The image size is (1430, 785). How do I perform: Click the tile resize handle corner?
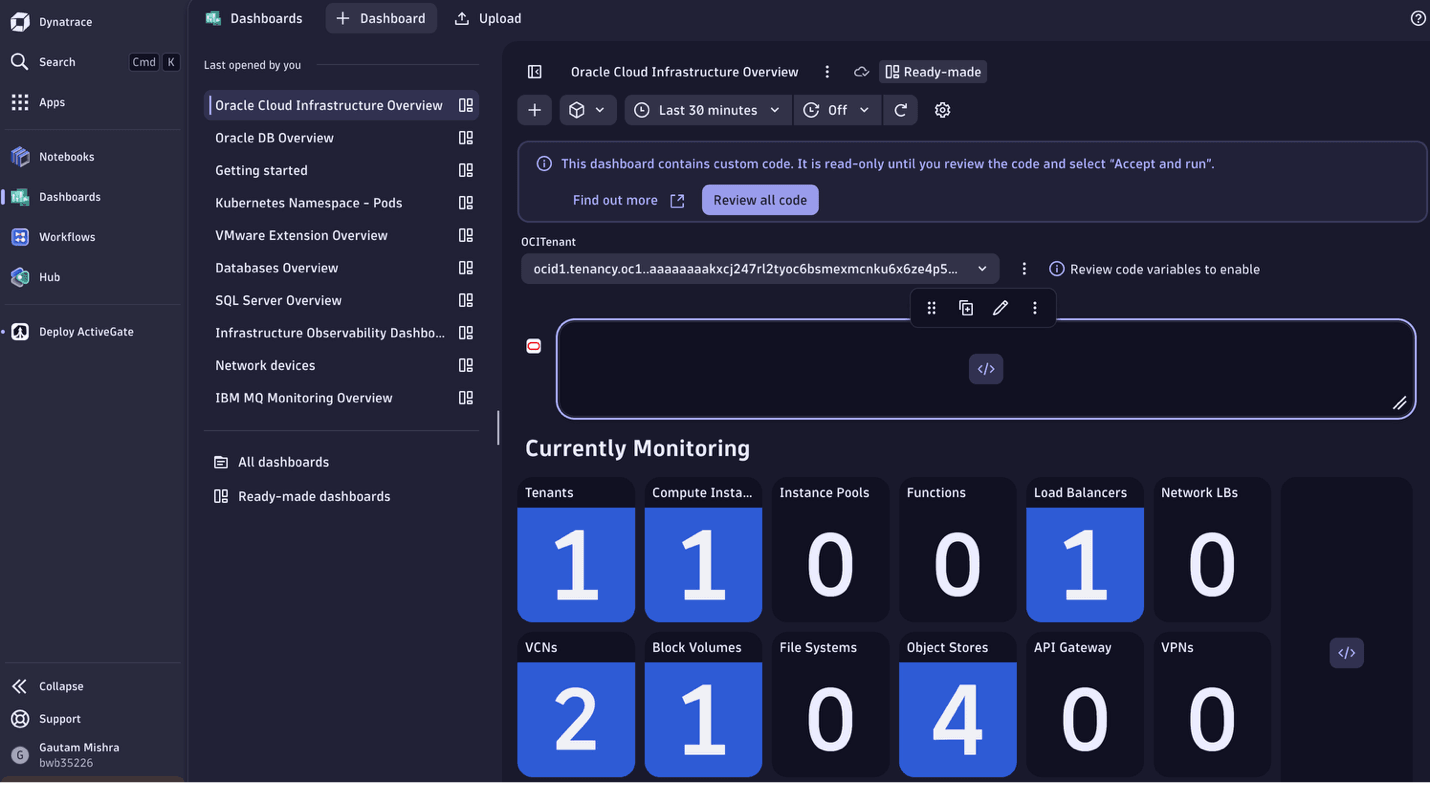click(1400, 403)
